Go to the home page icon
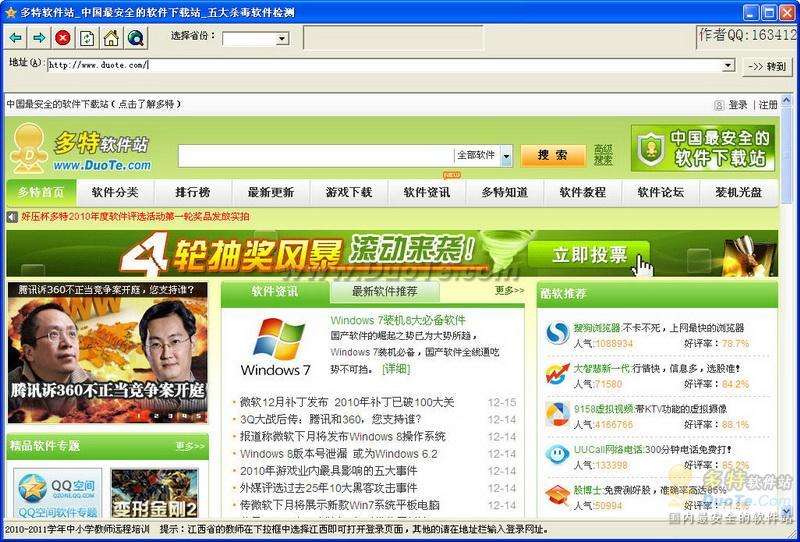Image resolution: width=800 pixels, height=542 pixels. click(x=111, y=38)
